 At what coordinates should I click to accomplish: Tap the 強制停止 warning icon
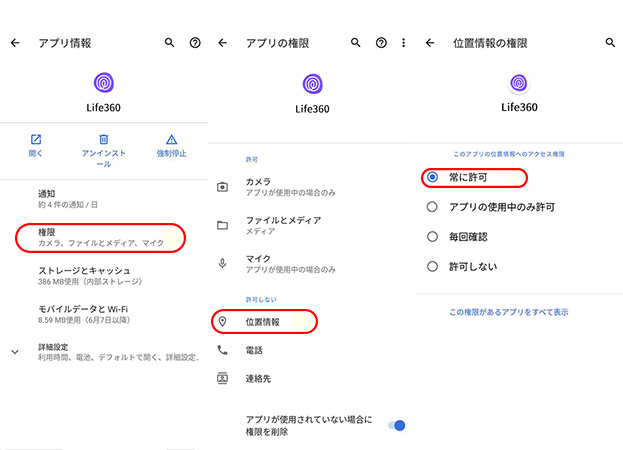pyautogui.click(x=172, y=139)
